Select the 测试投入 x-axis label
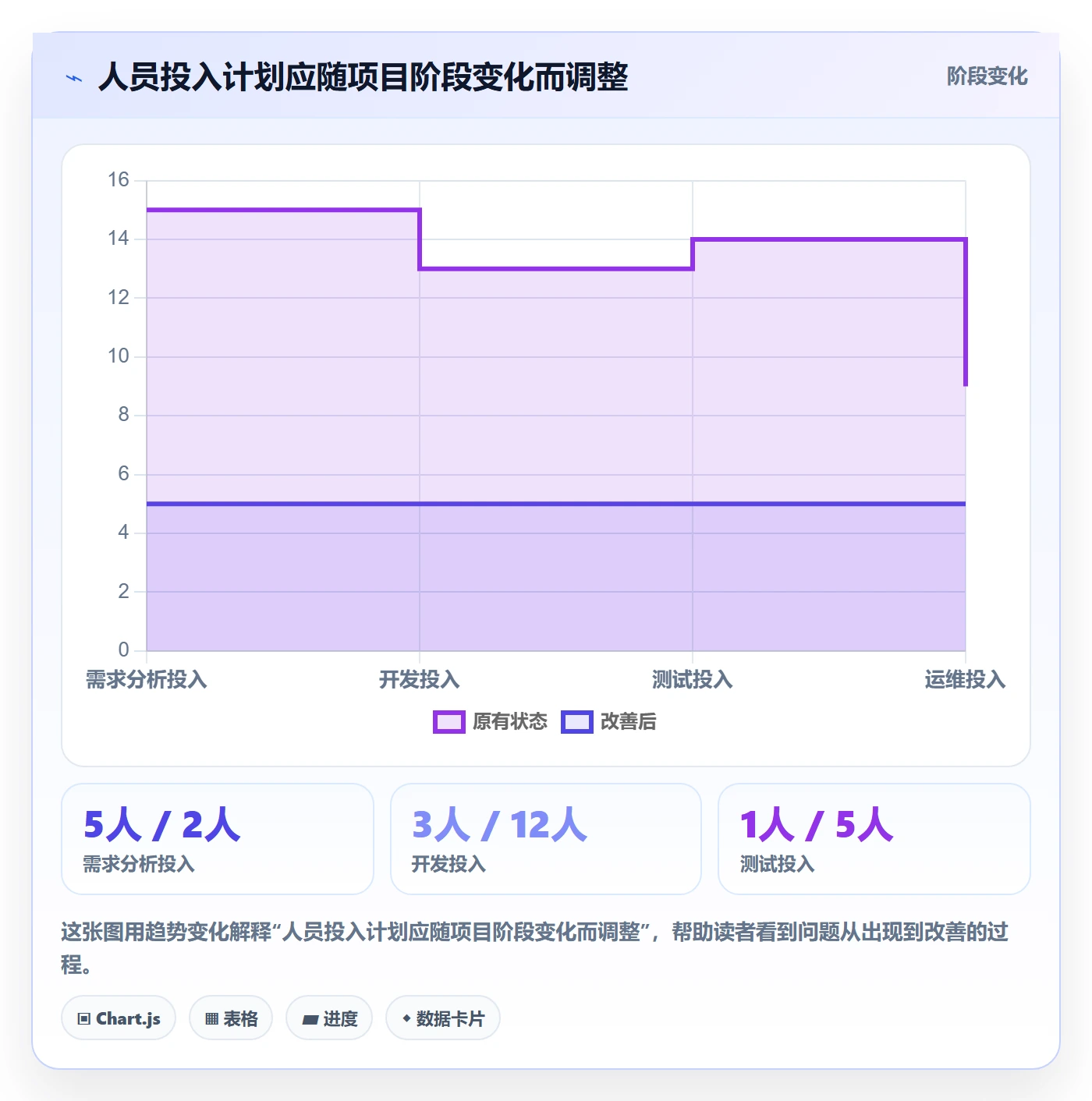This screenshot has height=1101, width=1092. point(693,680)
